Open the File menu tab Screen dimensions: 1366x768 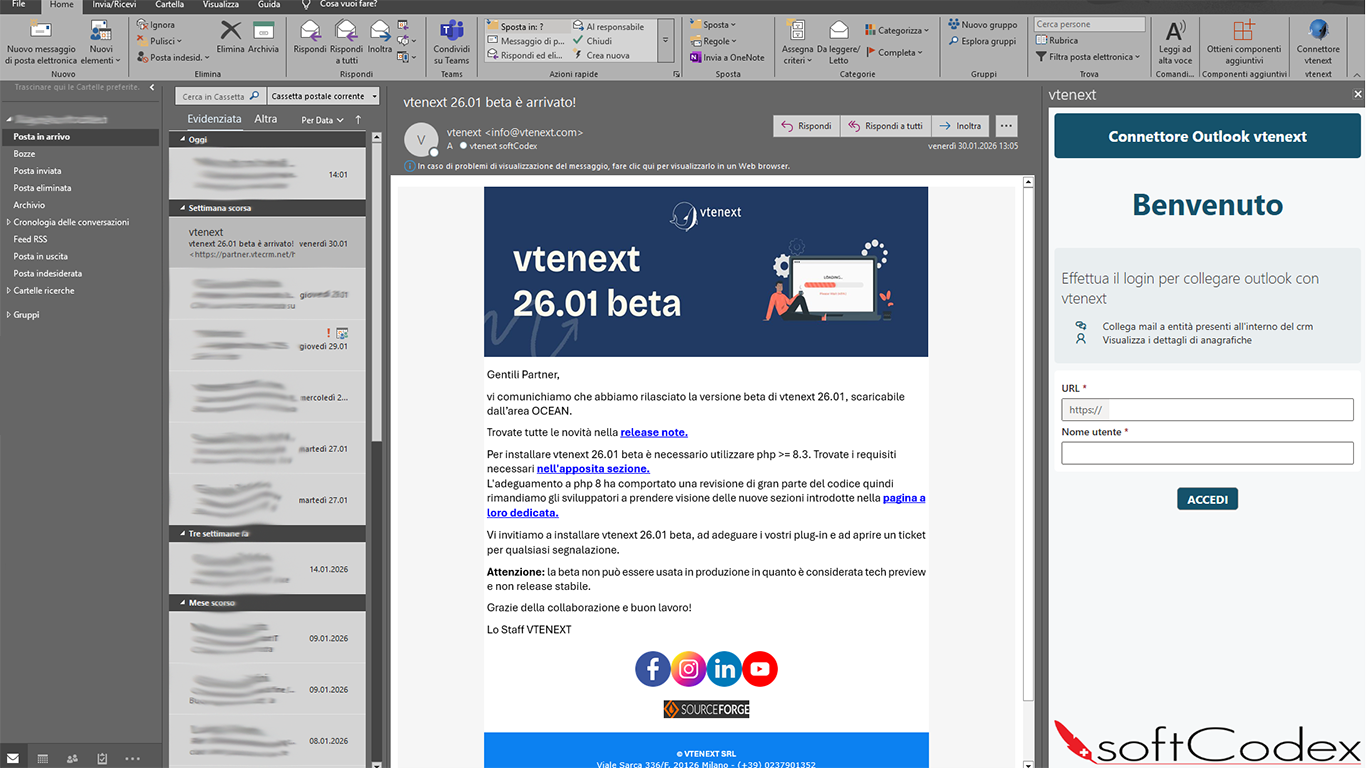pyautogui.click(x=19, y=5)
